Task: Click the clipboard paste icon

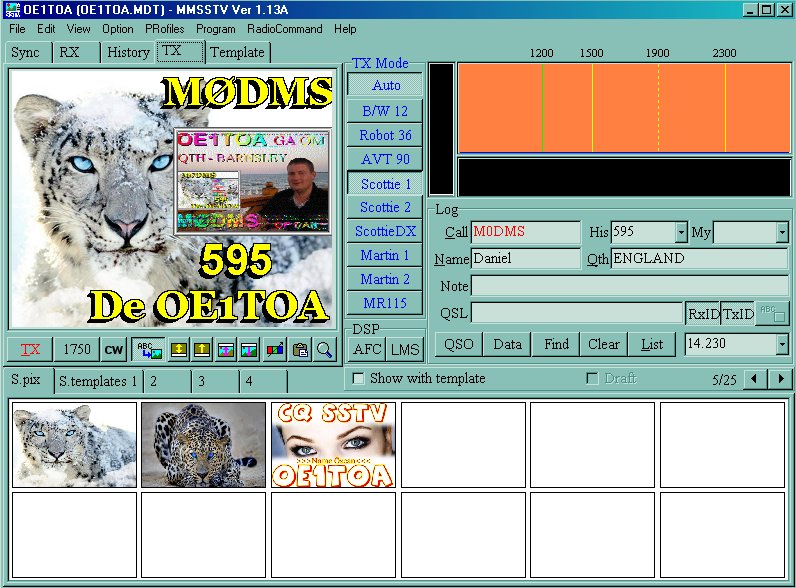Action: click(x=299, y=350)
